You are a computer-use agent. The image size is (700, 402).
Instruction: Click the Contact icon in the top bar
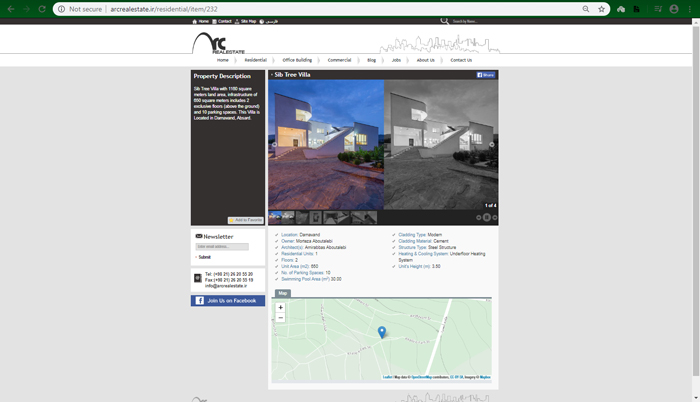pos(214,21)
